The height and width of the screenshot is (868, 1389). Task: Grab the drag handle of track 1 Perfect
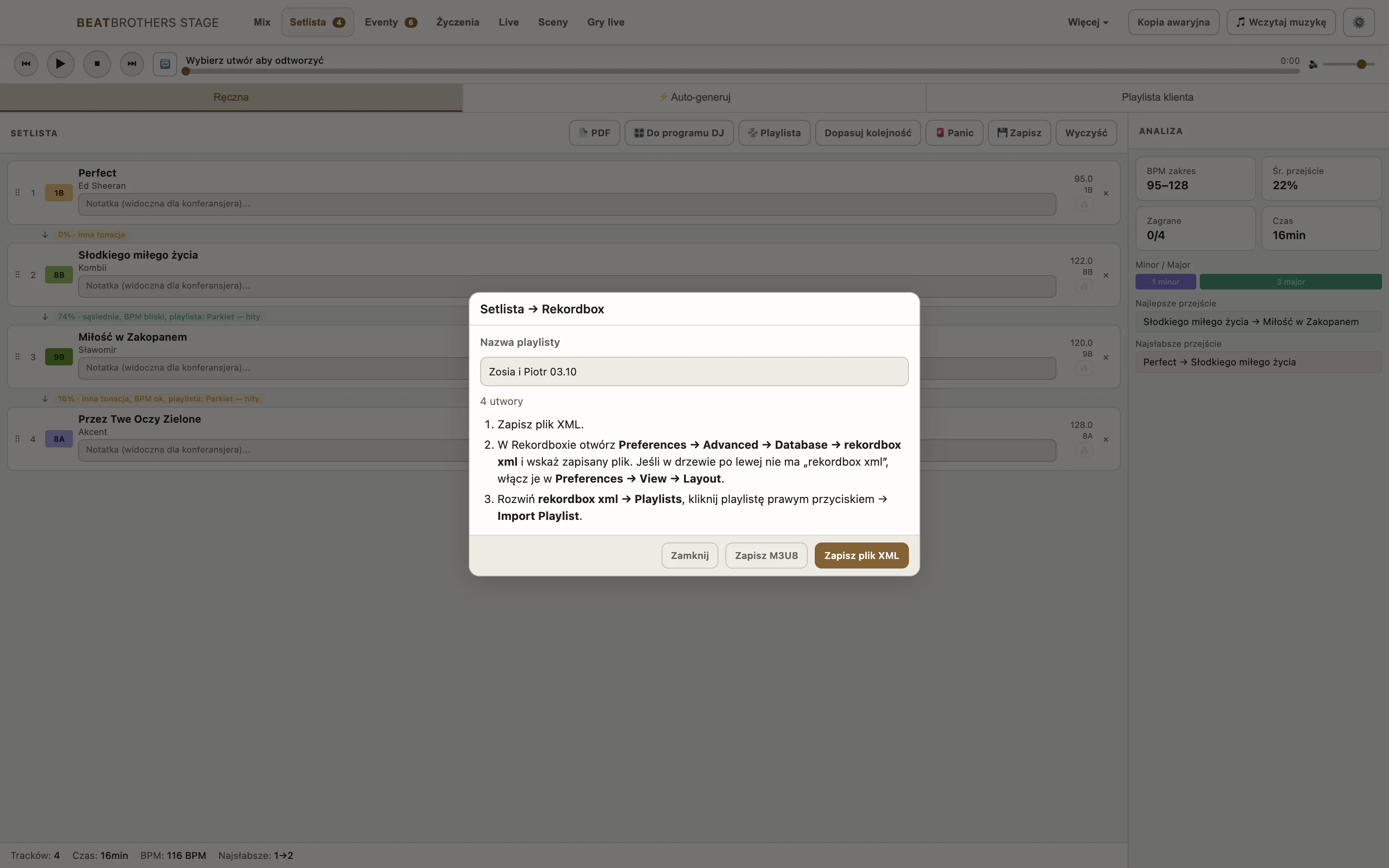coord(17,193)
